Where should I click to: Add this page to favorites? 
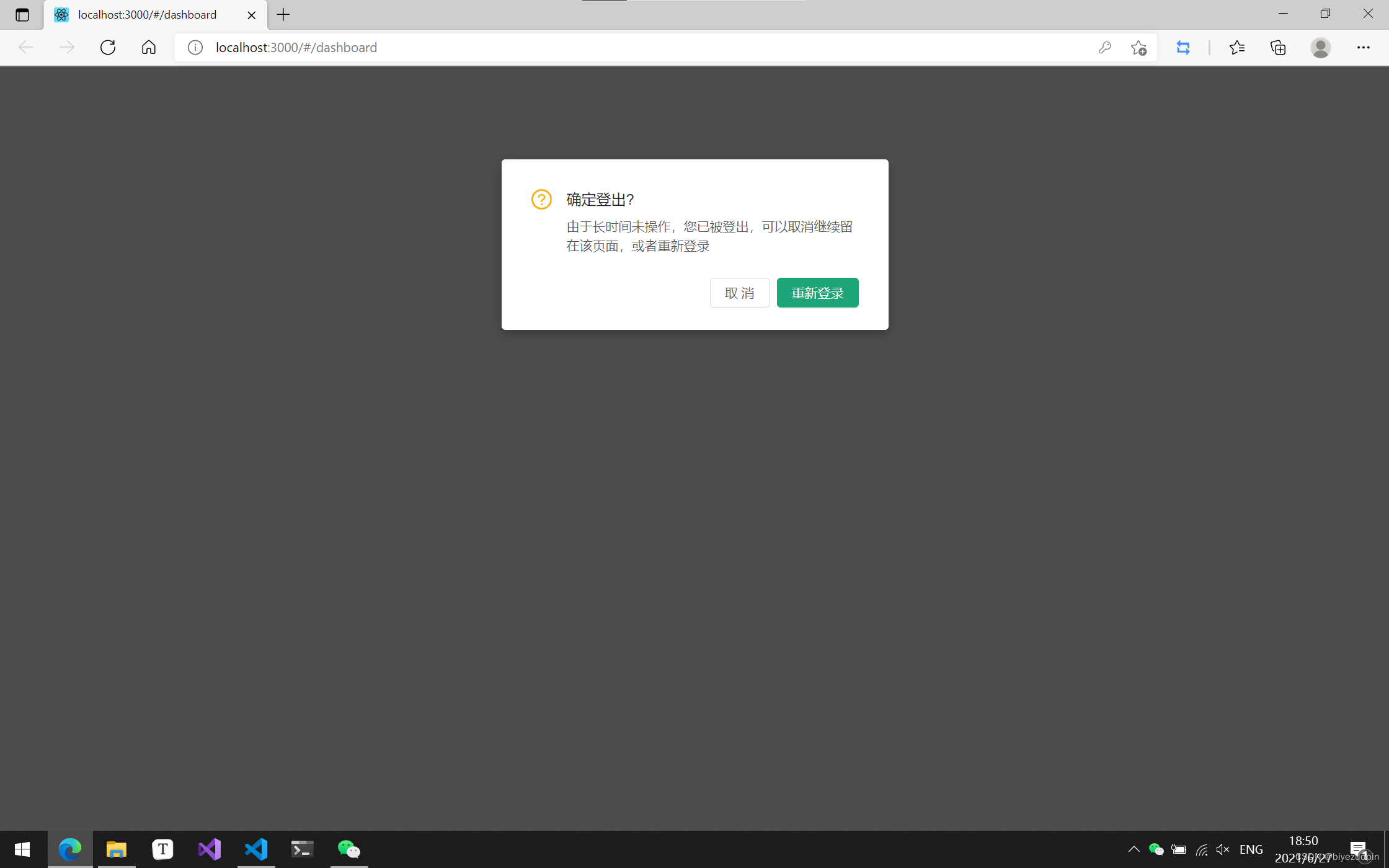pyautogui.click(x=1139, y=47)
